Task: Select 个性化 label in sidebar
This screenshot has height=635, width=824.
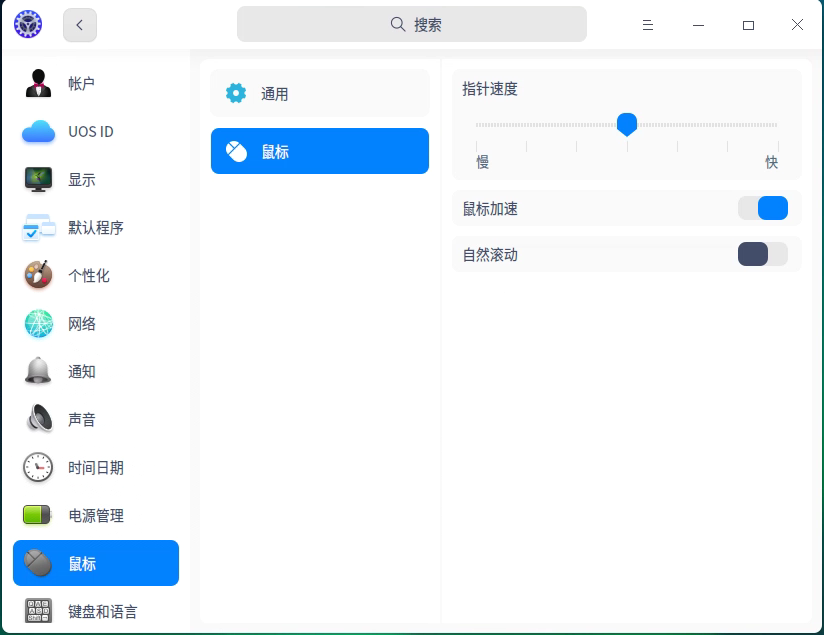Action: [89, 276]
